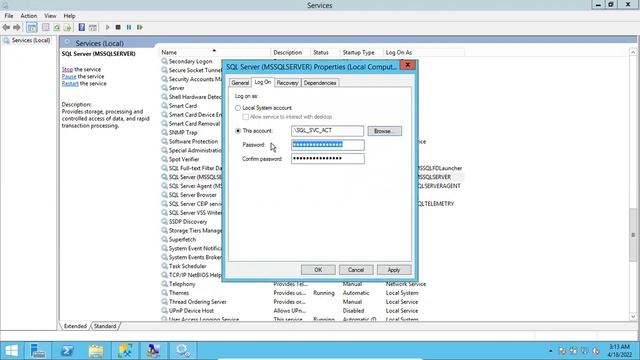
Task: Sort by the Description column header
Action: click(291, 52)
